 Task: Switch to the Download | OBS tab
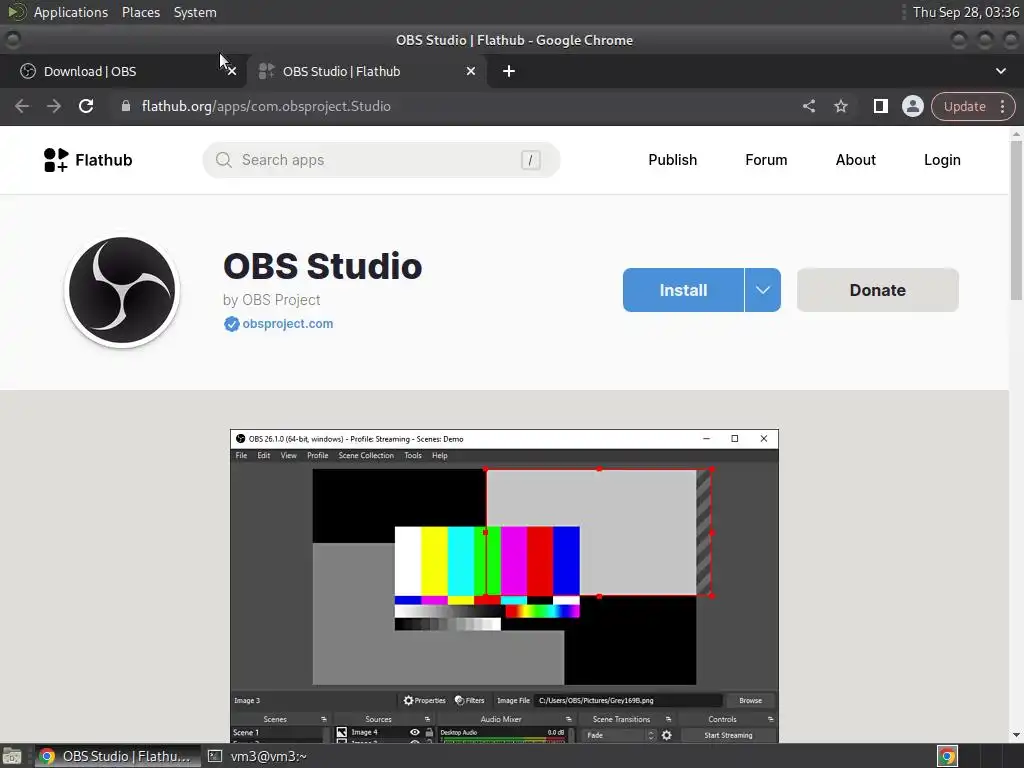(123, 71)
